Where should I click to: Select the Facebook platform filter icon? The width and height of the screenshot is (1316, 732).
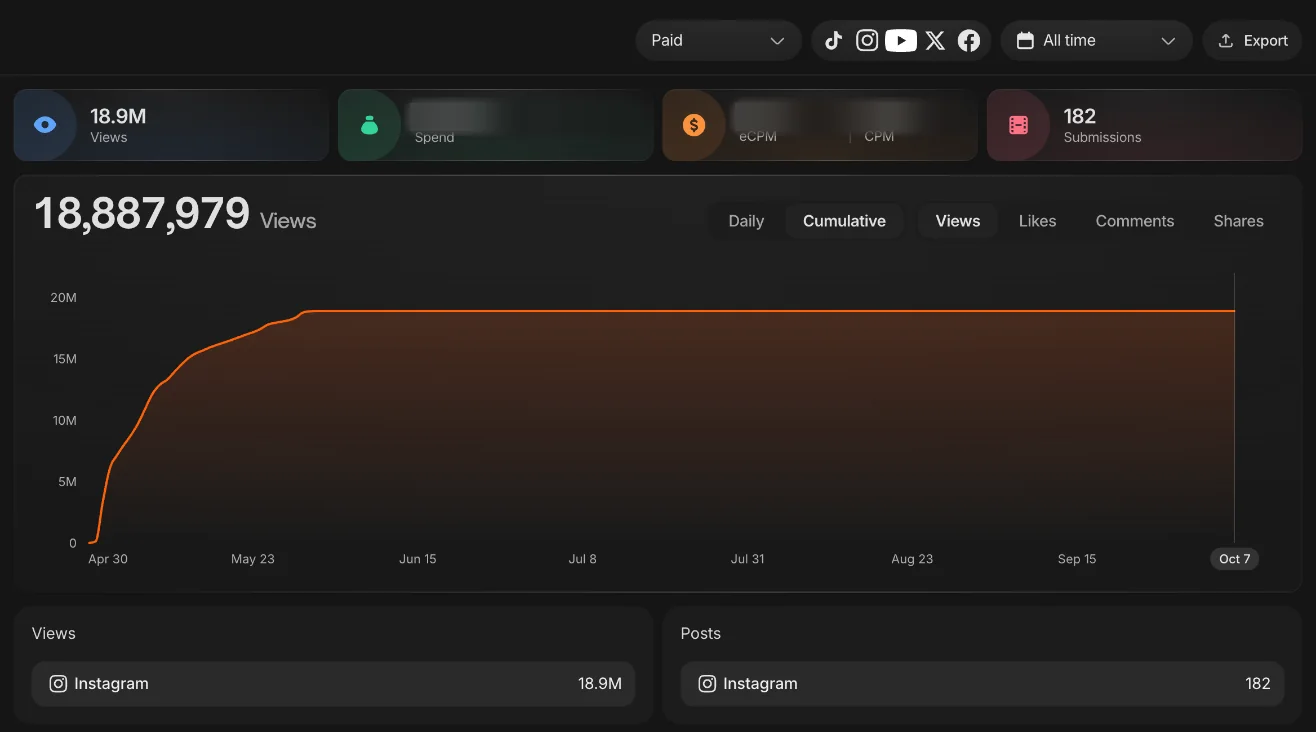pos(969,41)
